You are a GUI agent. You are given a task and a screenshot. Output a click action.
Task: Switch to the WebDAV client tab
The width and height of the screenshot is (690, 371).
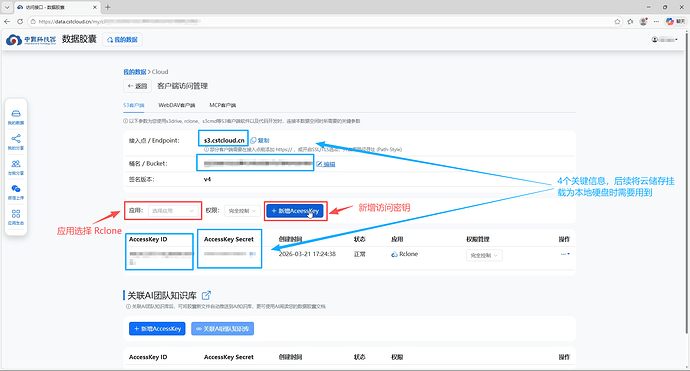177,105
